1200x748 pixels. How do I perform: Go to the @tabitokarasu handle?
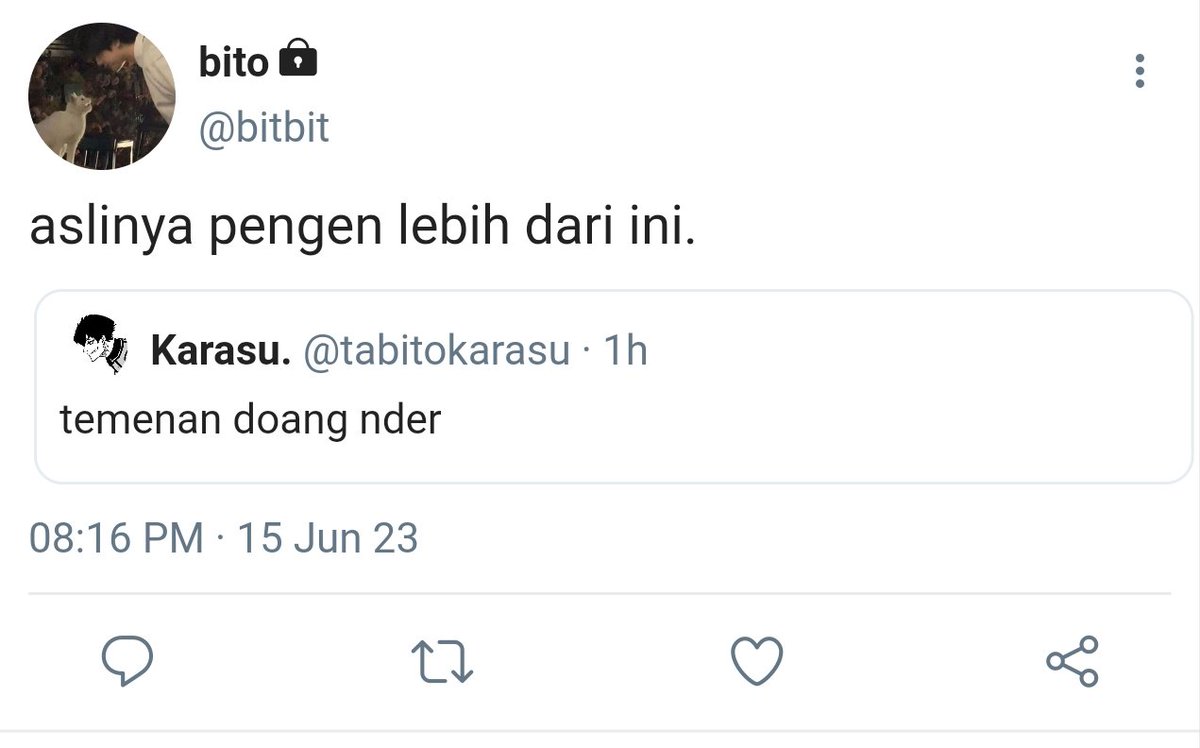[436, 351]
